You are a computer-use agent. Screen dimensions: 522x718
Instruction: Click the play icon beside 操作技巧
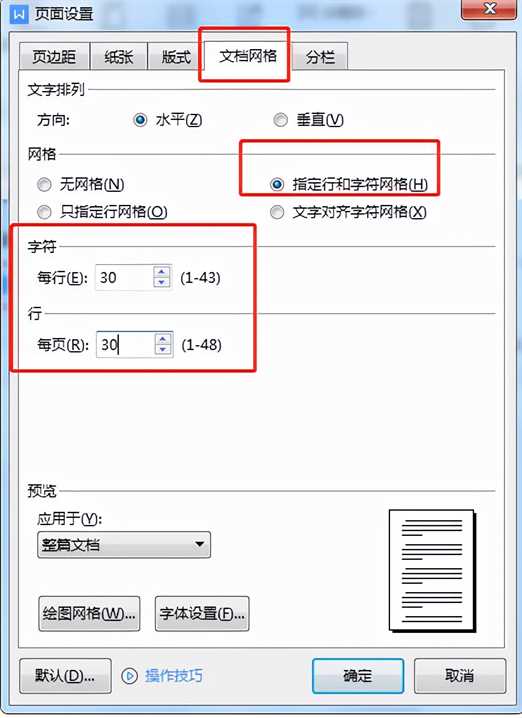(130, 675)
